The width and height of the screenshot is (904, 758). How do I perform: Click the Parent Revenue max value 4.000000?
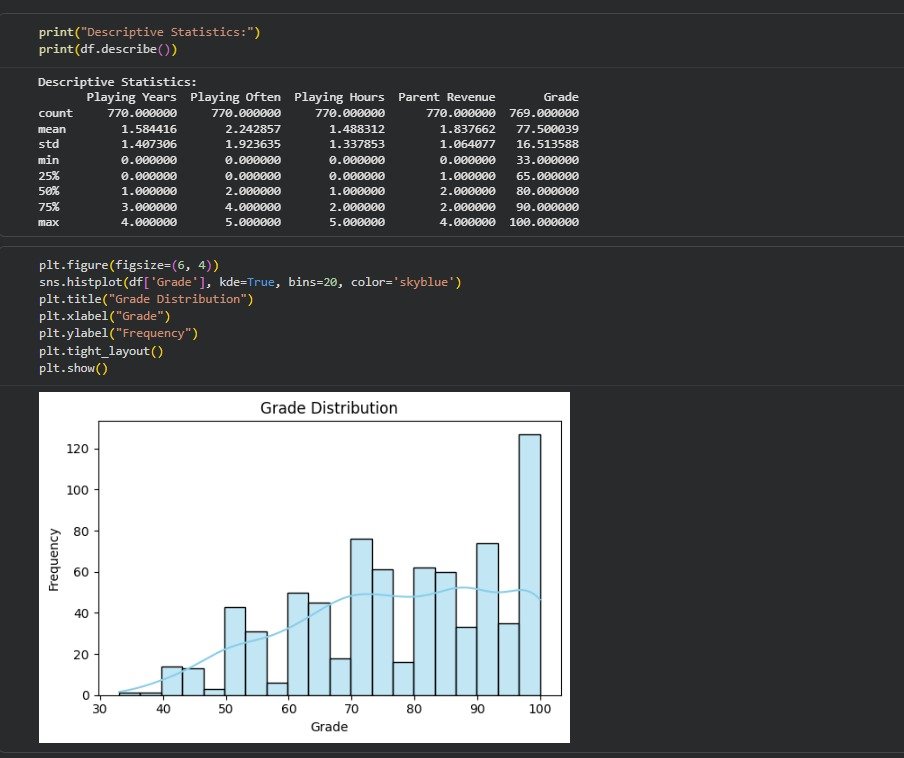[467, 222]
